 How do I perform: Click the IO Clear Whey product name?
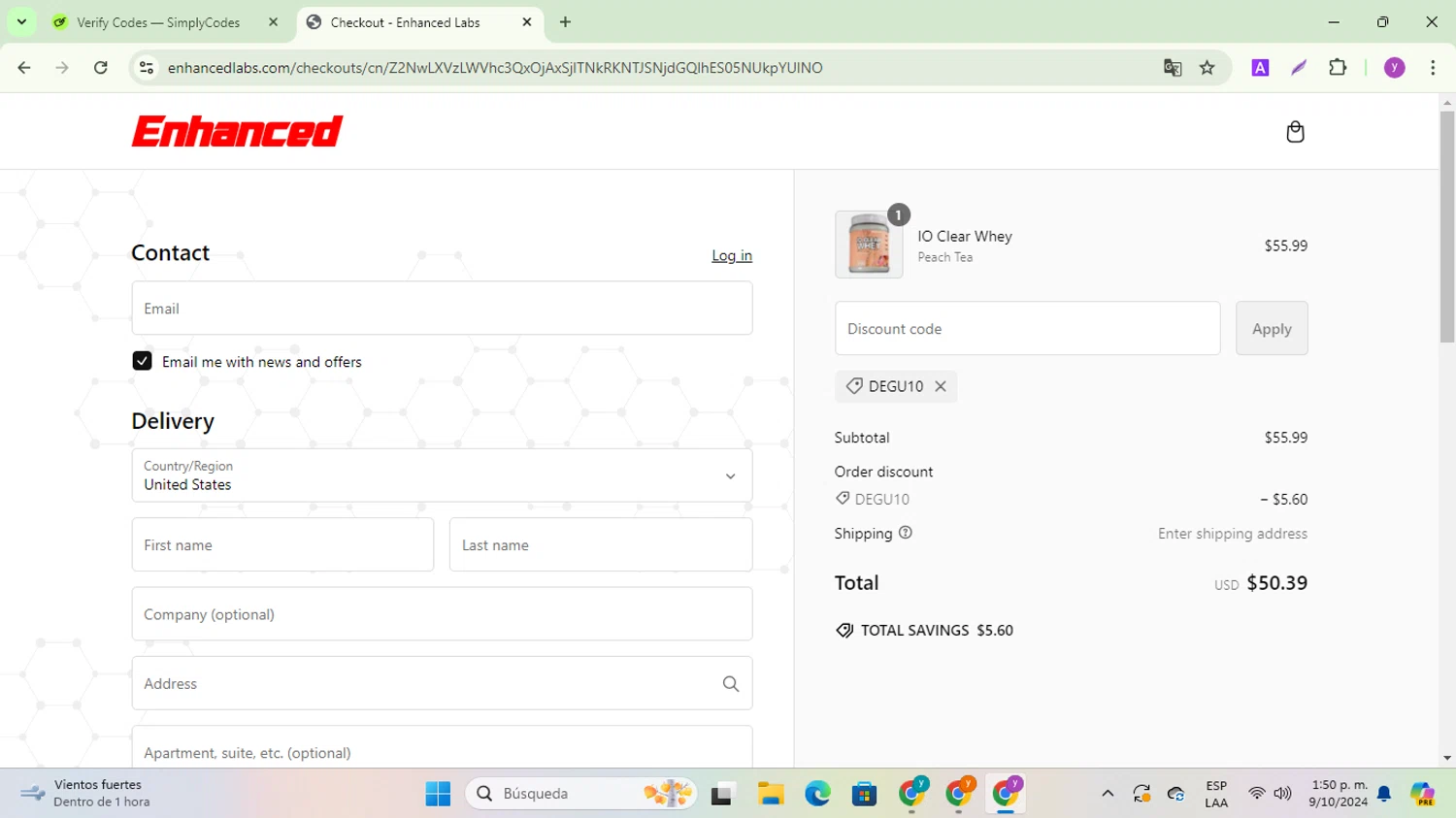(965, 236)
